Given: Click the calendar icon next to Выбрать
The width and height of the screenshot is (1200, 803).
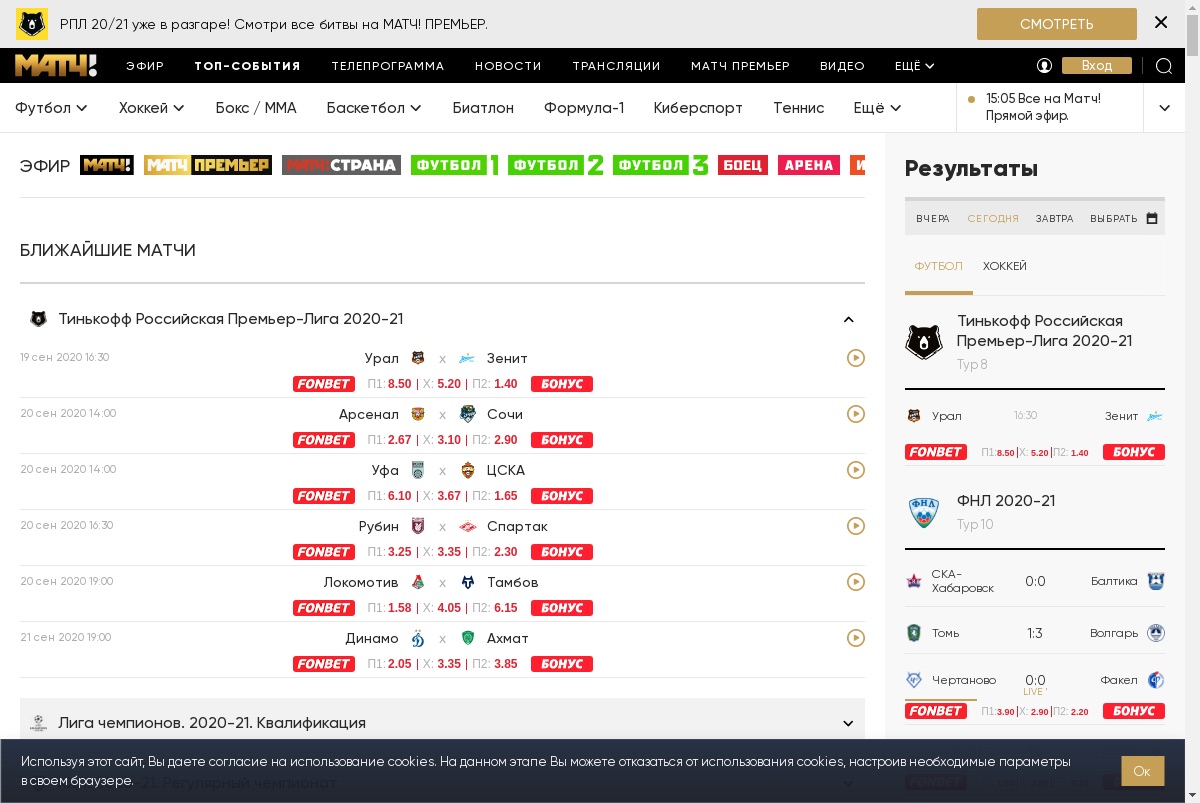Looking at the screenshot, I should click(1152, 218).
